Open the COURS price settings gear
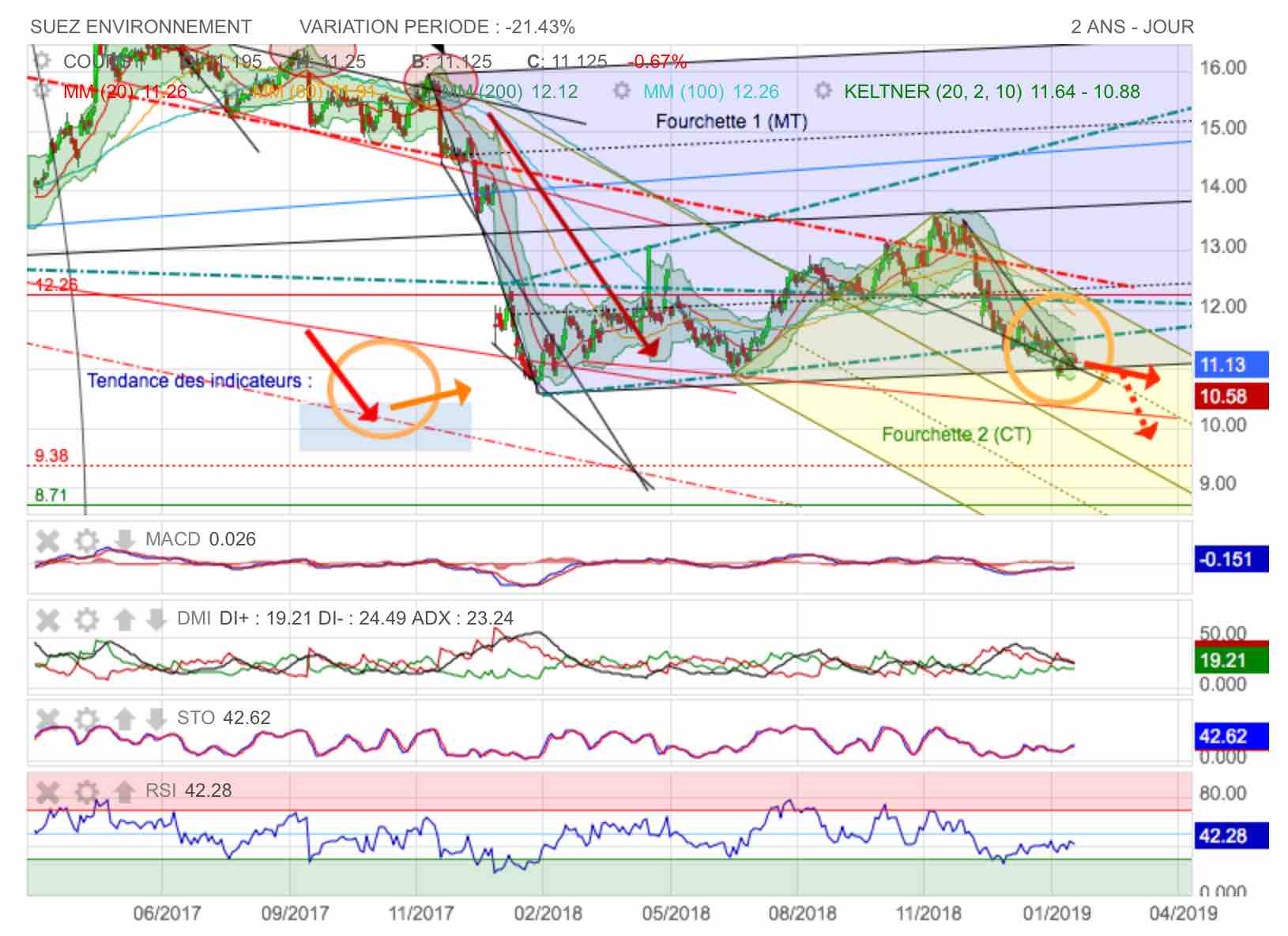This screenshot has width=1288, height=936. (x=42, y=61)
